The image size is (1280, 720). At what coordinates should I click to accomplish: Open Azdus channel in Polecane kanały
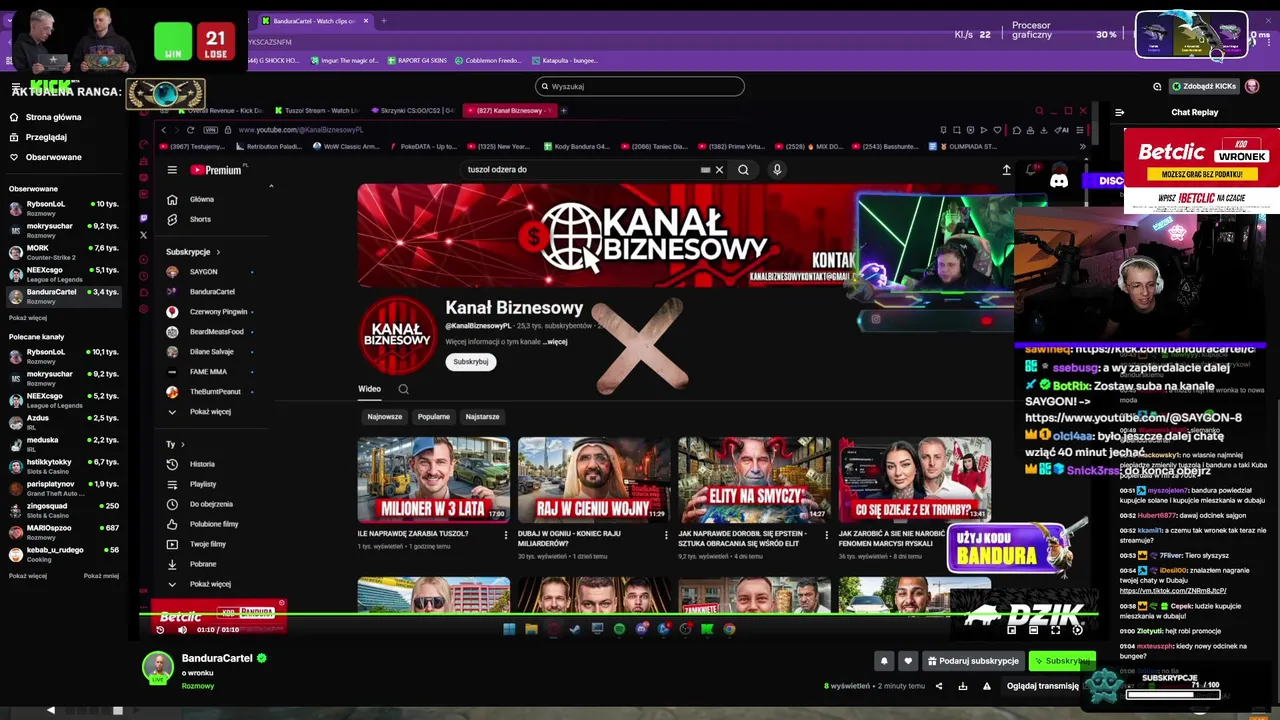tap(64, 422)
